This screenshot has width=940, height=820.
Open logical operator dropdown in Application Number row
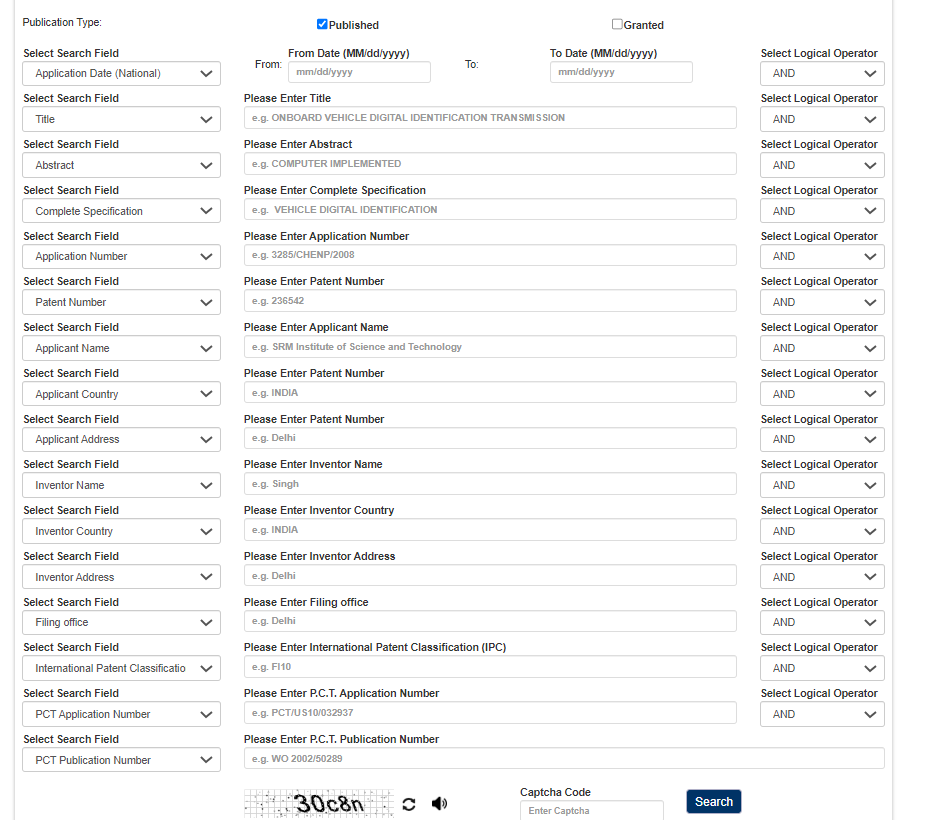(822, 257)
